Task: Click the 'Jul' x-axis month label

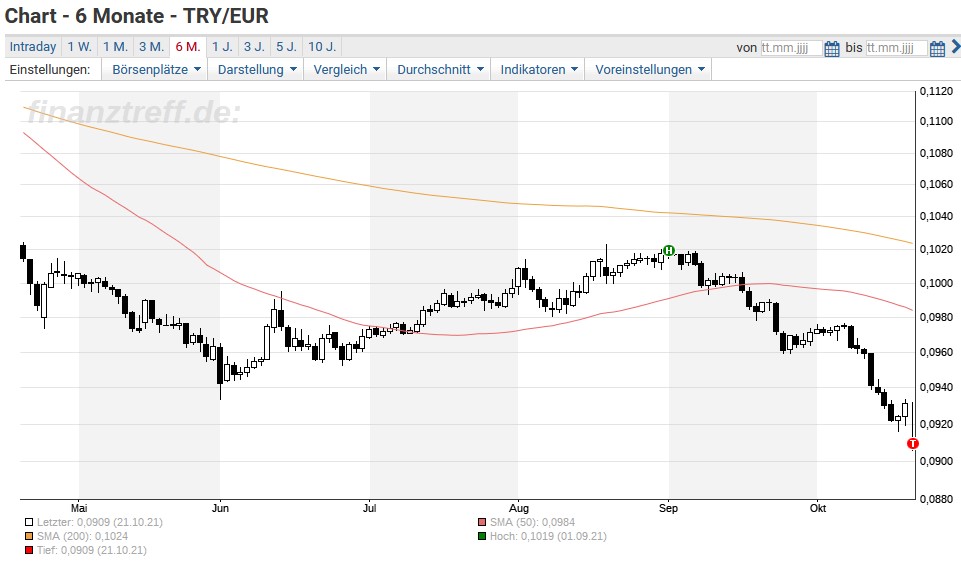Action: 370,508
